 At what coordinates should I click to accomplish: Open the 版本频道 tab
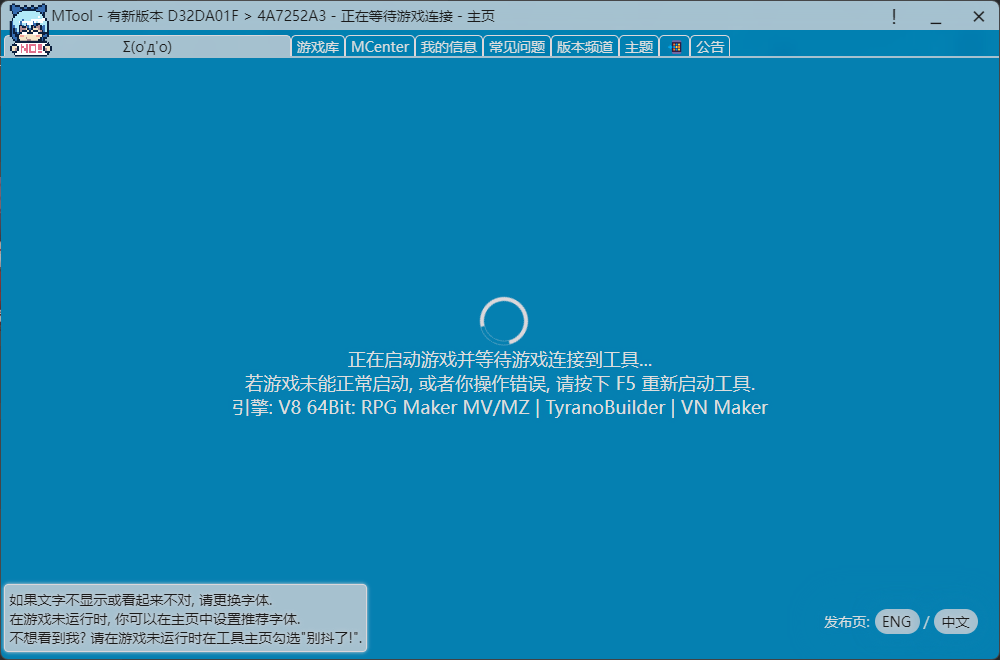585,47
